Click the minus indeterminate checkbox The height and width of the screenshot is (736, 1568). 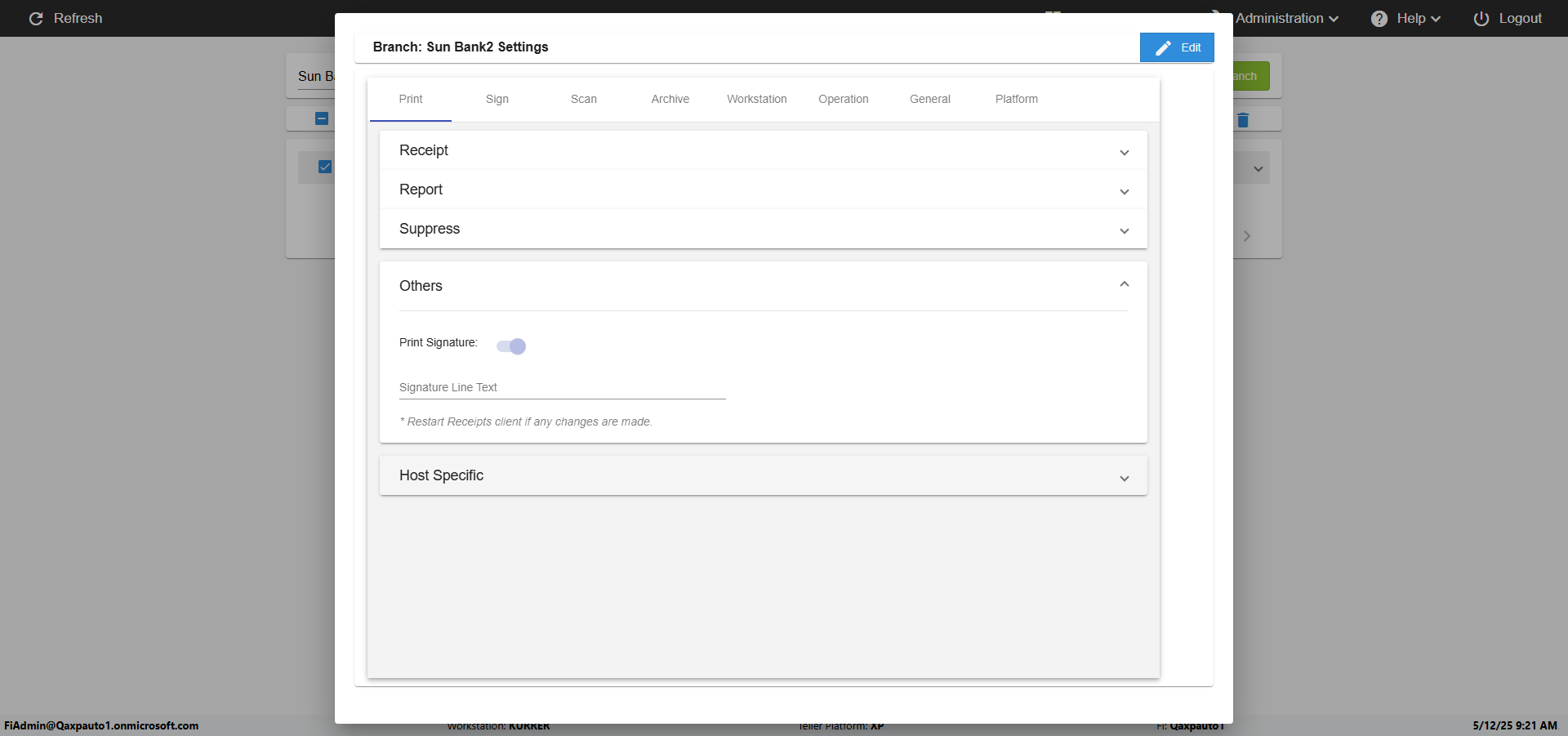tap(322, 118)
